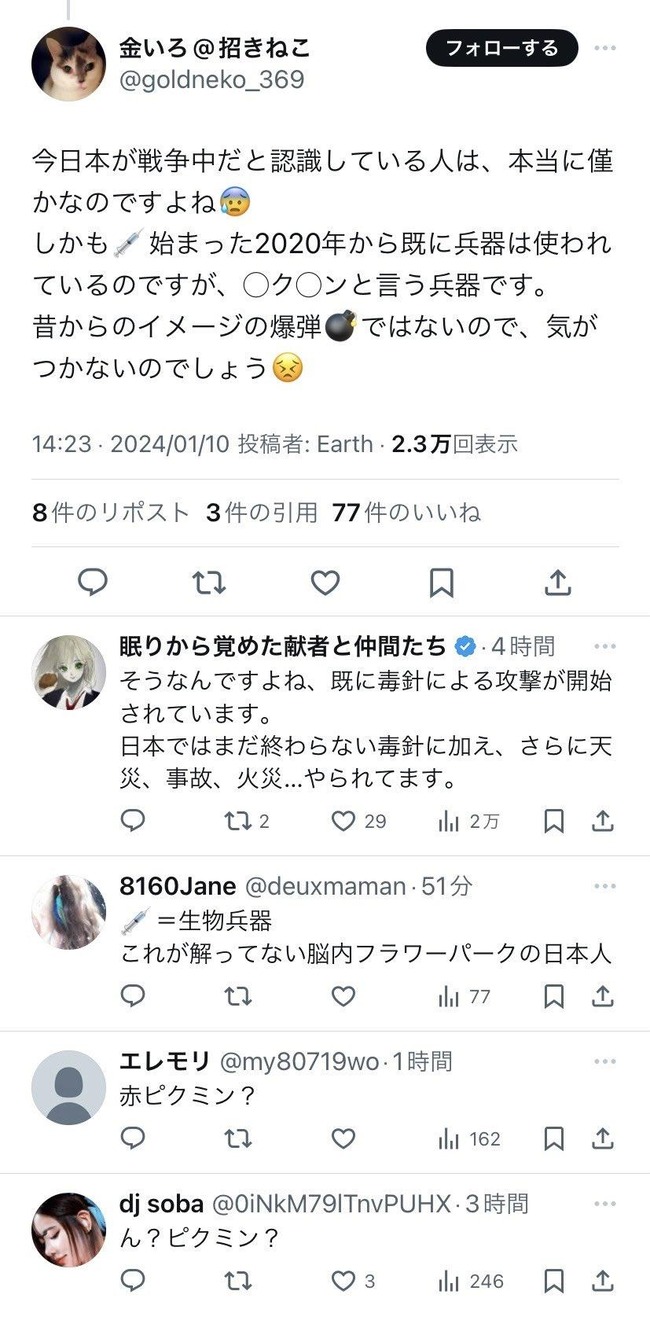650x1324 pixels.
Task: Reply to エレモリ's comment
Action: click(x=133, y=1138)
